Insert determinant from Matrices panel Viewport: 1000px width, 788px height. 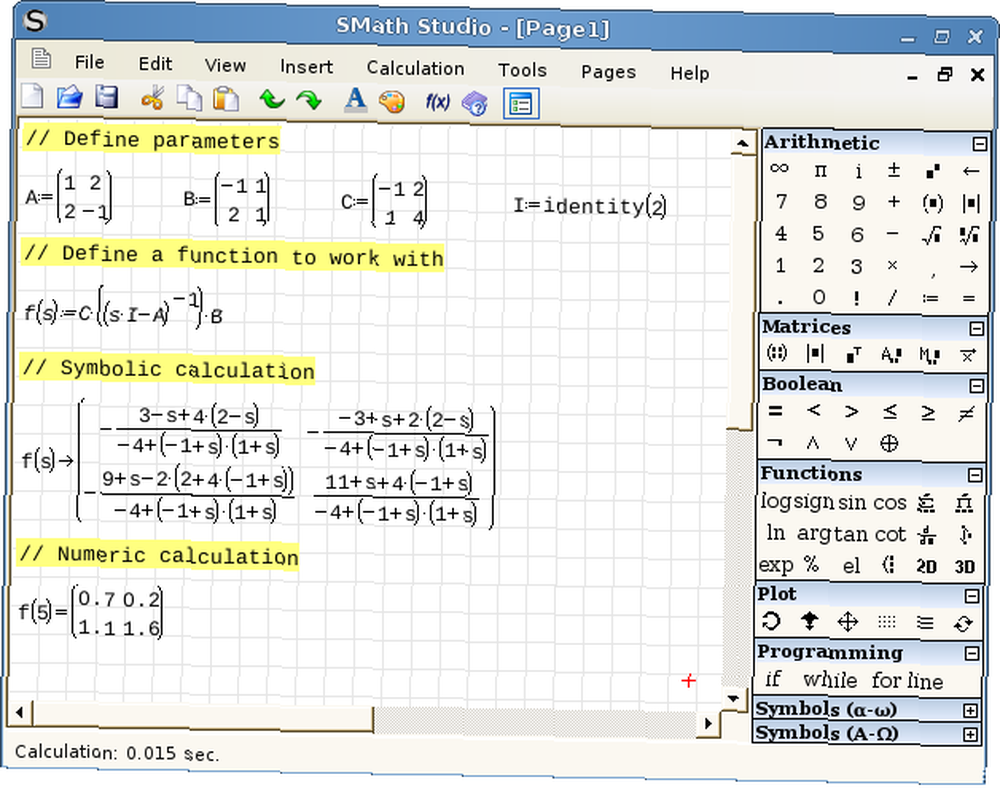pyautogui.click(x=815, y=353)
